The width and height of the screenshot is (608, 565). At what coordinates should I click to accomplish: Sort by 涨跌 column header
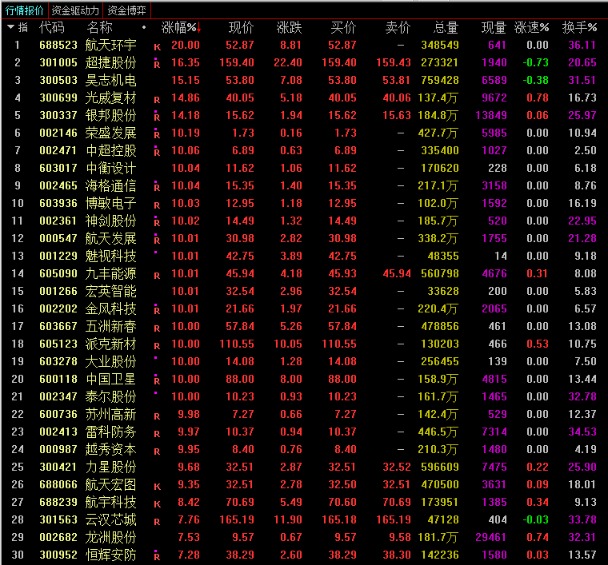click(289, 28)
